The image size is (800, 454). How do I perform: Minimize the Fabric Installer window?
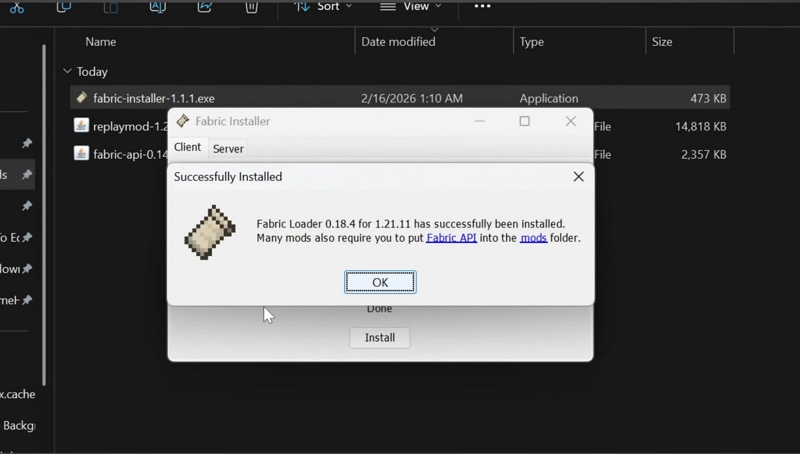pos(479,121)
